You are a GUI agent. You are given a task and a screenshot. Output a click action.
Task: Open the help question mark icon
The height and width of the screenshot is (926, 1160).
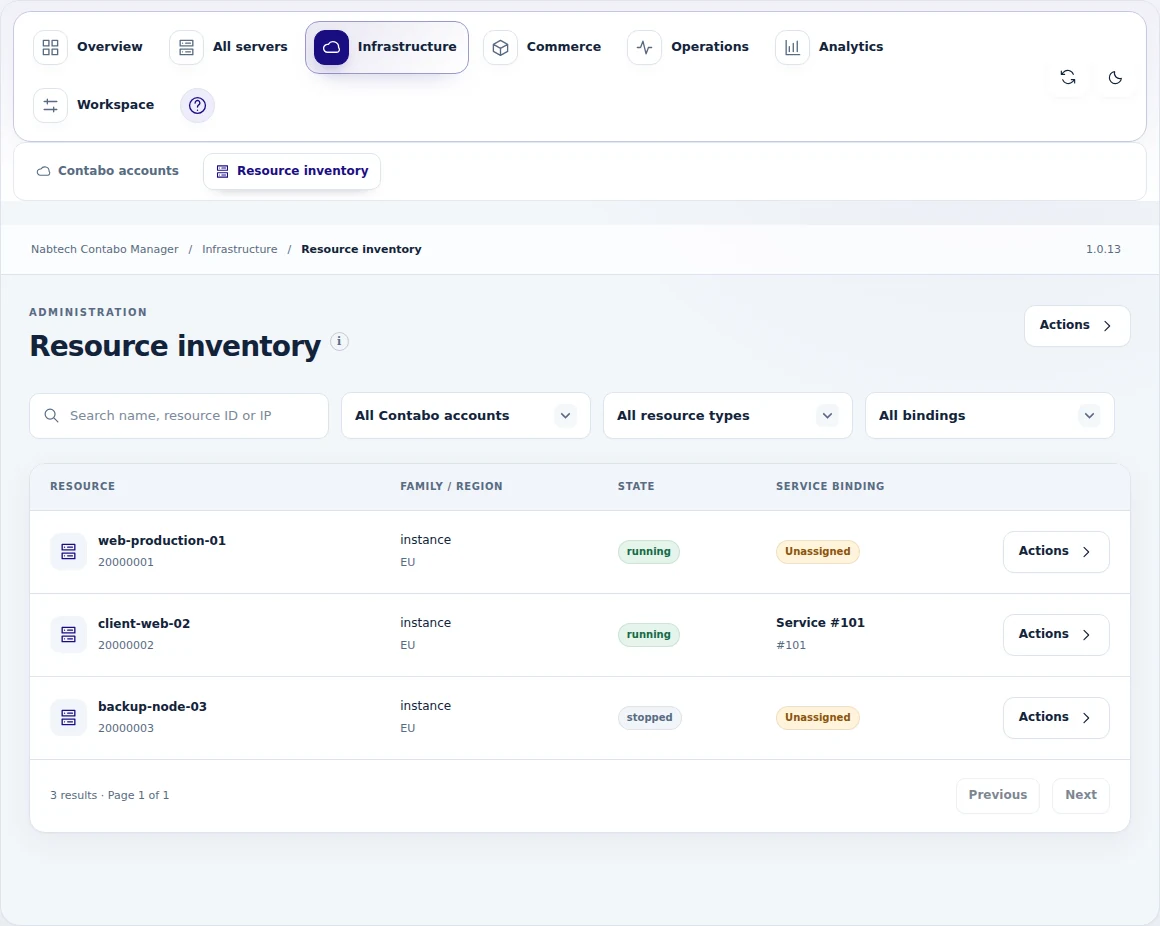[198, 105]
